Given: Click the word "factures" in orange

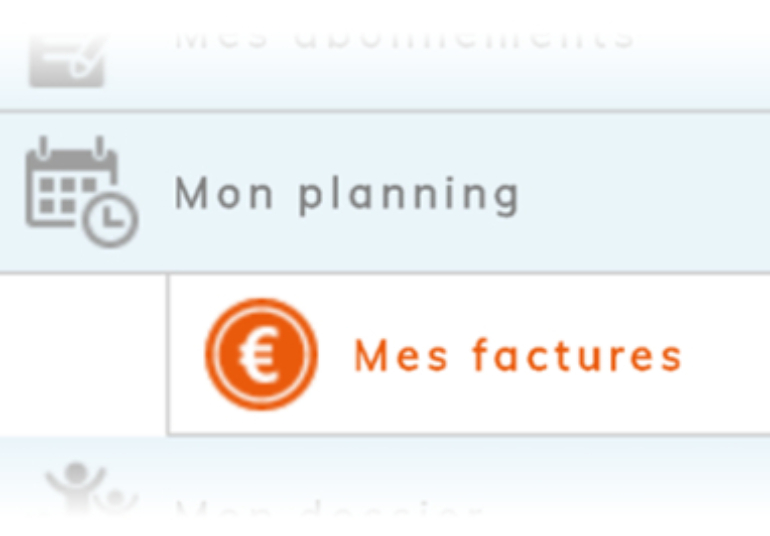Looking at the screenshot, I should [577, 356].
